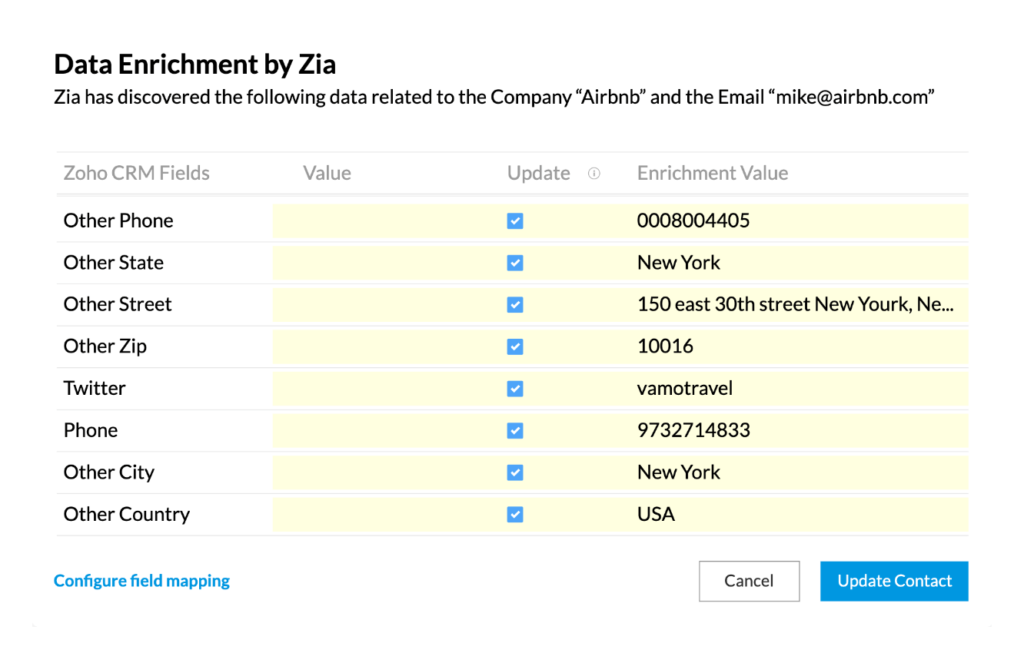1024x653 pixels.
Task: Toggle the Other Country update checkbox
Action: (x=515, y=515)
